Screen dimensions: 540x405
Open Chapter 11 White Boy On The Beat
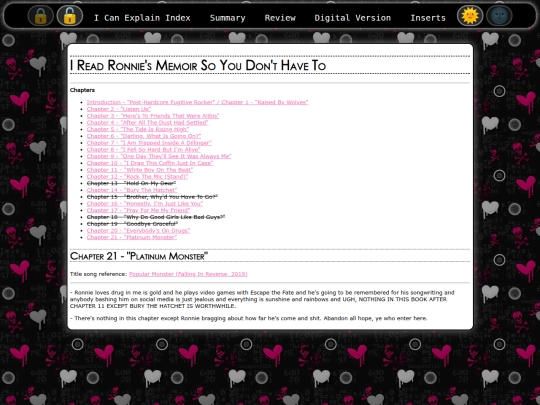[140, 170]
